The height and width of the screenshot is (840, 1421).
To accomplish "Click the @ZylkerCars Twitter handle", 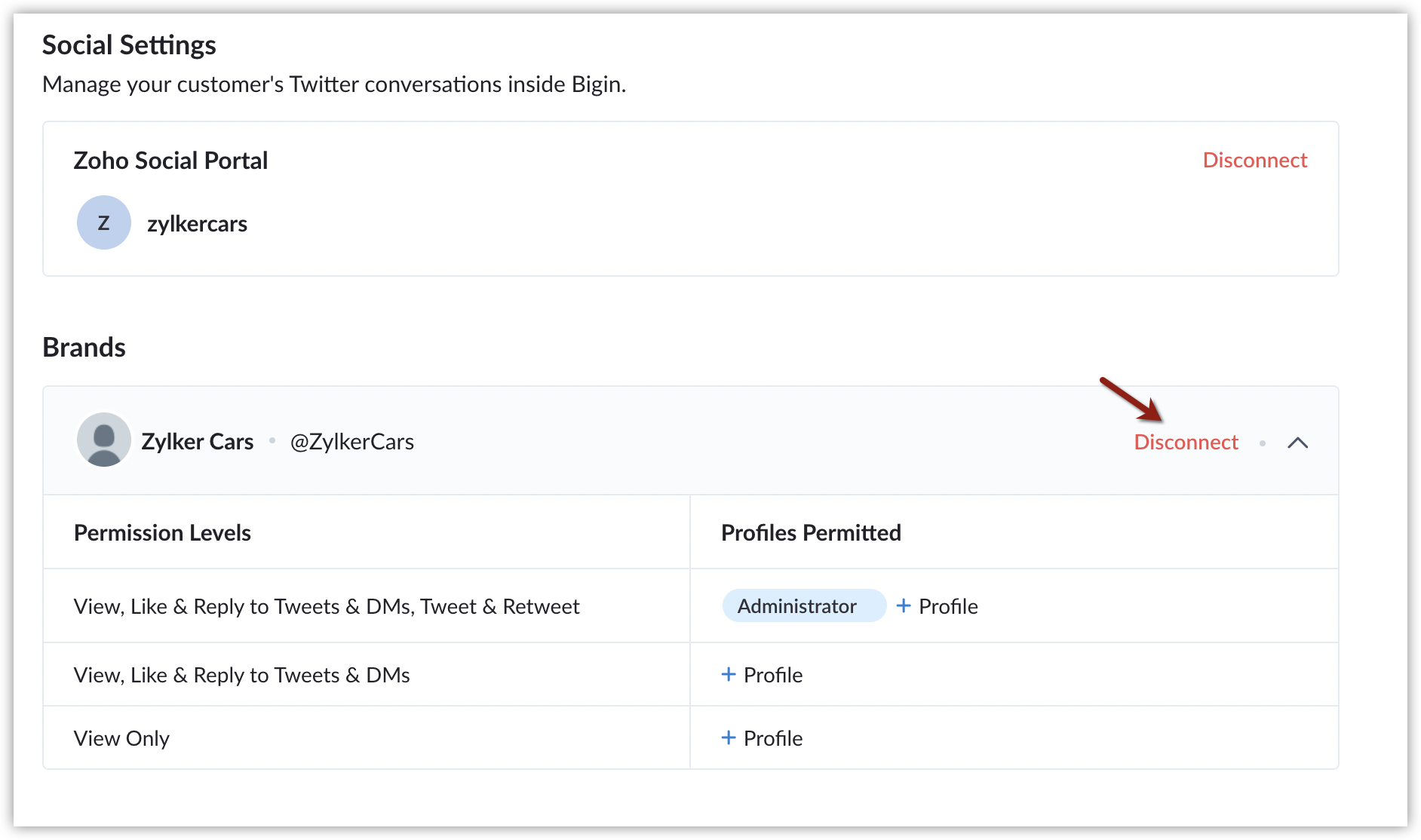I will tap(352, 441).
